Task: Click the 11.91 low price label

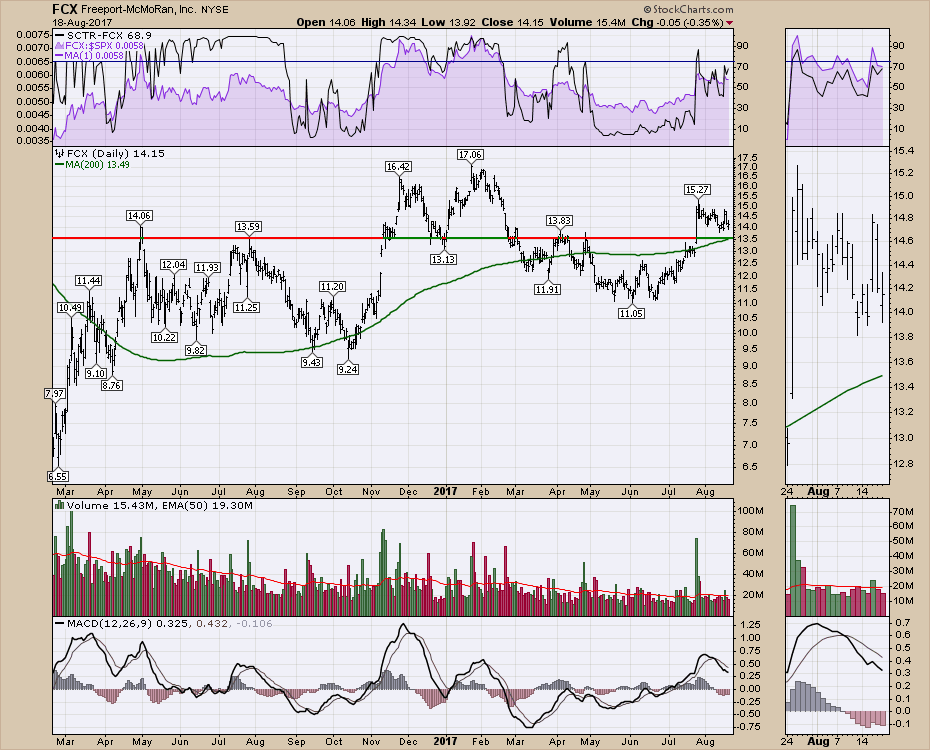Action: 547,289
